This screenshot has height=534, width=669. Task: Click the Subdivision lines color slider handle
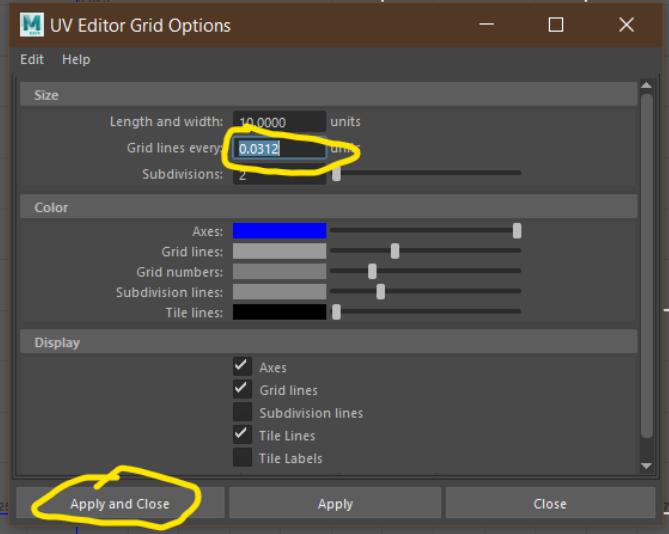tap(381, 292)
